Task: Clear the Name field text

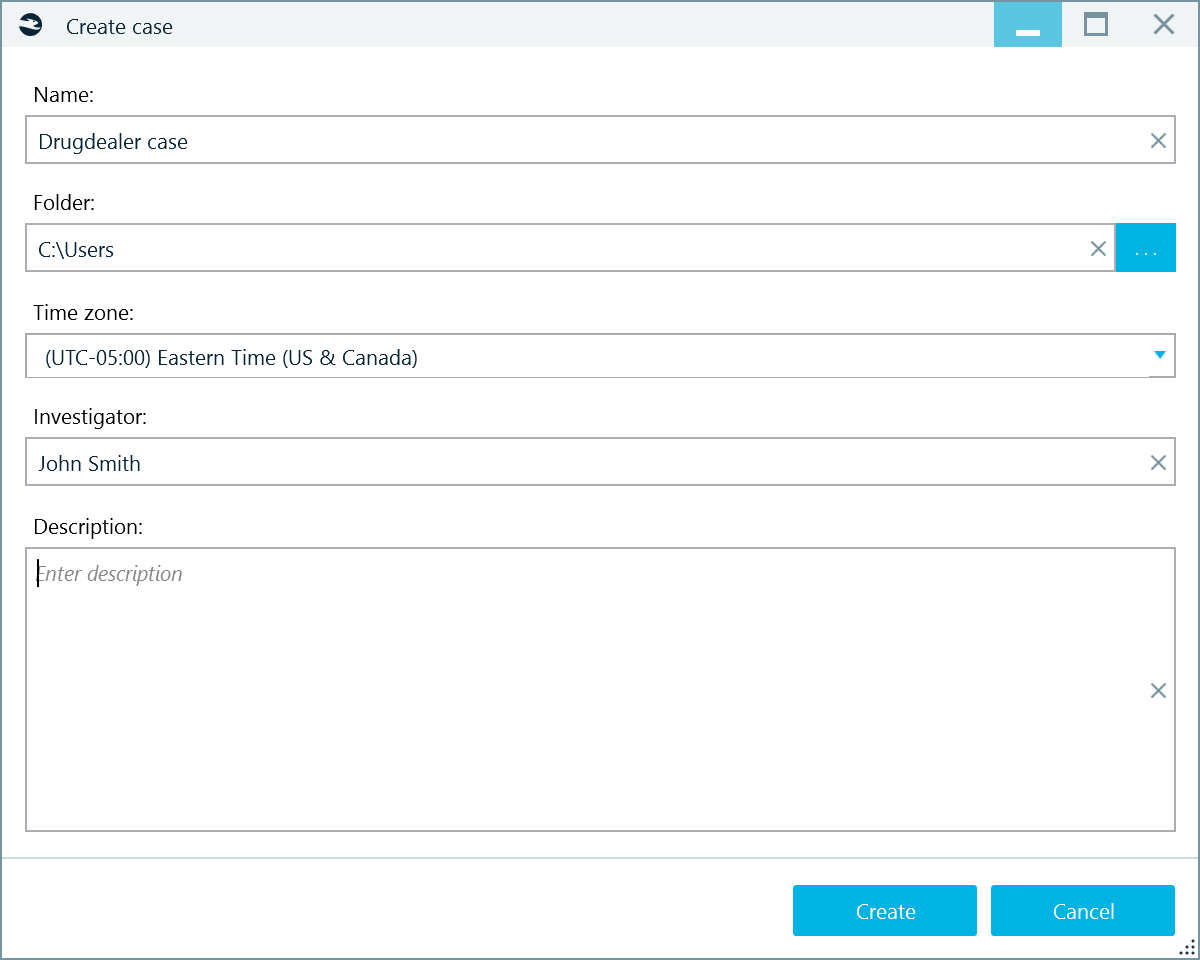Action: (x=1158, y=141)
